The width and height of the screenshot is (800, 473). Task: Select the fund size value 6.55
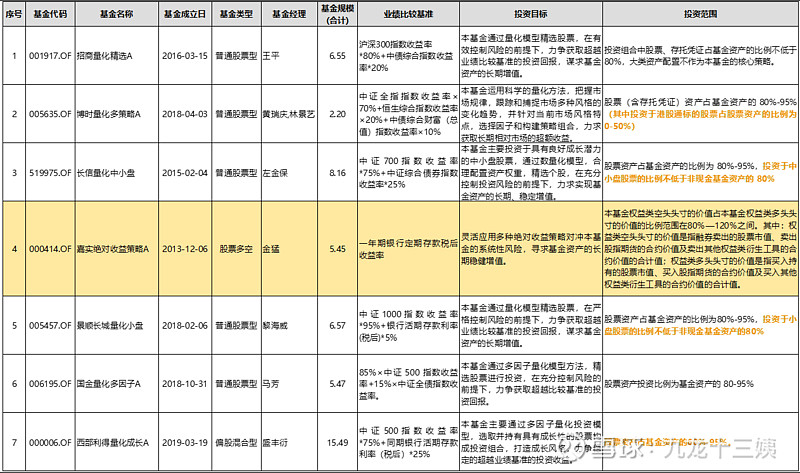pos(337,56)
